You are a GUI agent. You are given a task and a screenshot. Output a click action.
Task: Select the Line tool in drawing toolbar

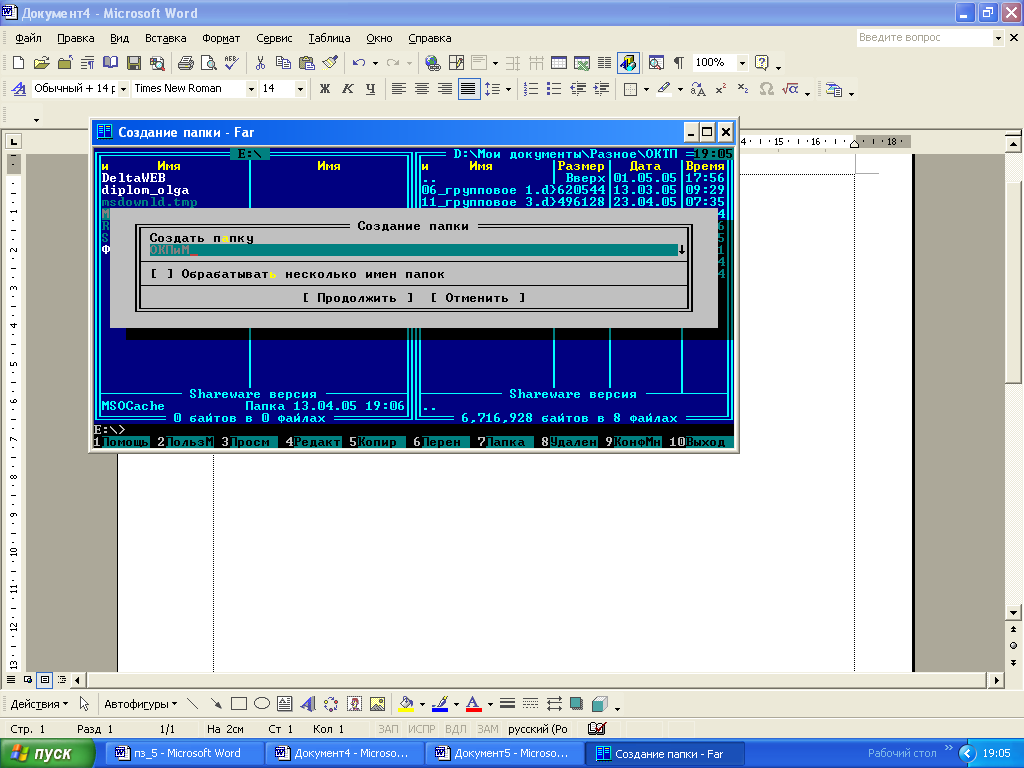(x=192, y=704)
